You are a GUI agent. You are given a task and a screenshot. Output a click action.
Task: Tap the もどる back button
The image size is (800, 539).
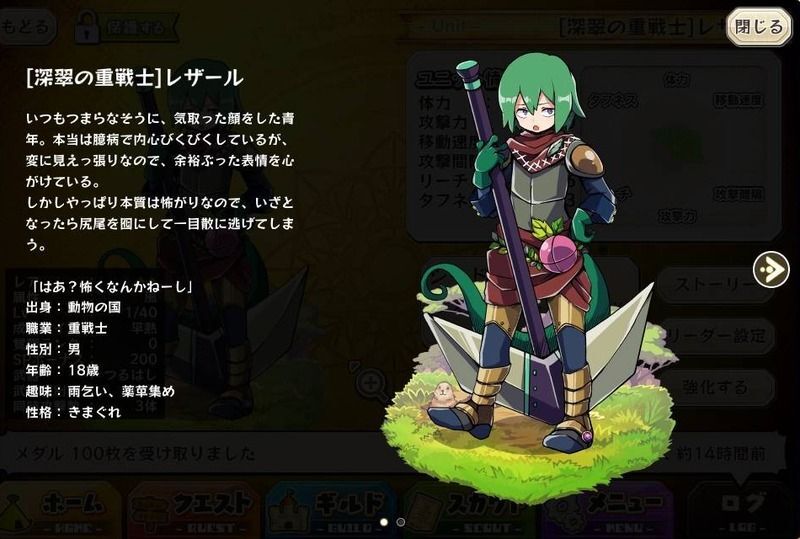pos(27,26)
